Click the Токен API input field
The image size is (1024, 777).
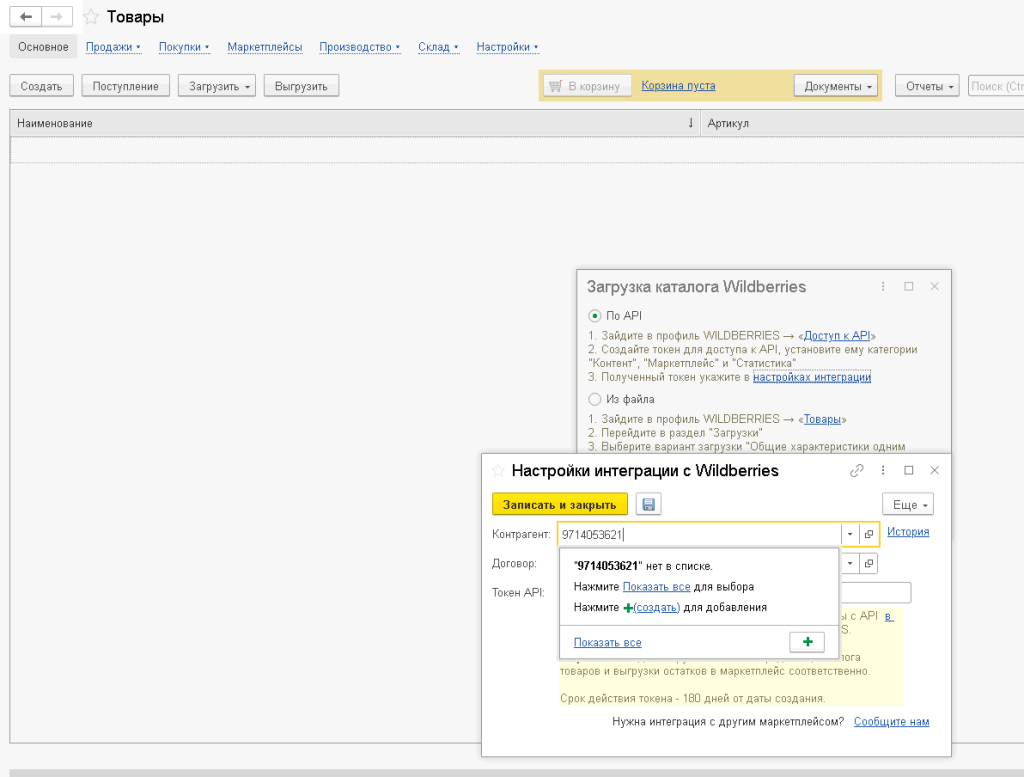pyautogui.click(x=875, y=592)
